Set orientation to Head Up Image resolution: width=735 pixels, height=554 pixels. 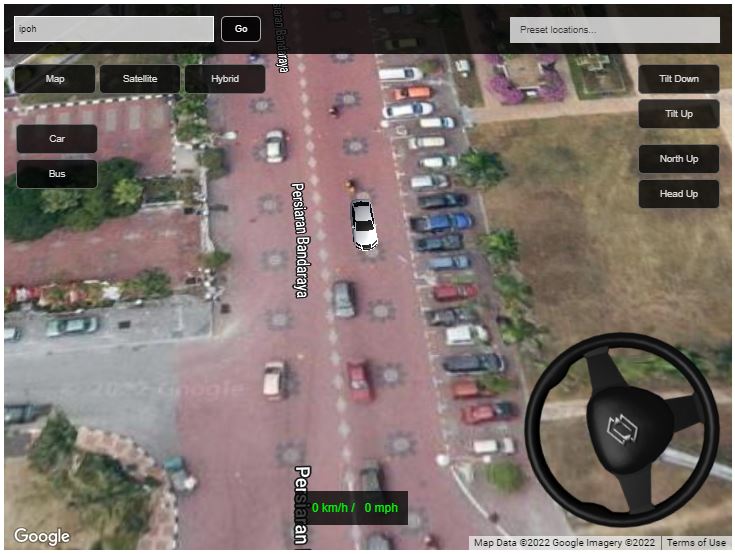pyautogui.click(x=679, y=194)
